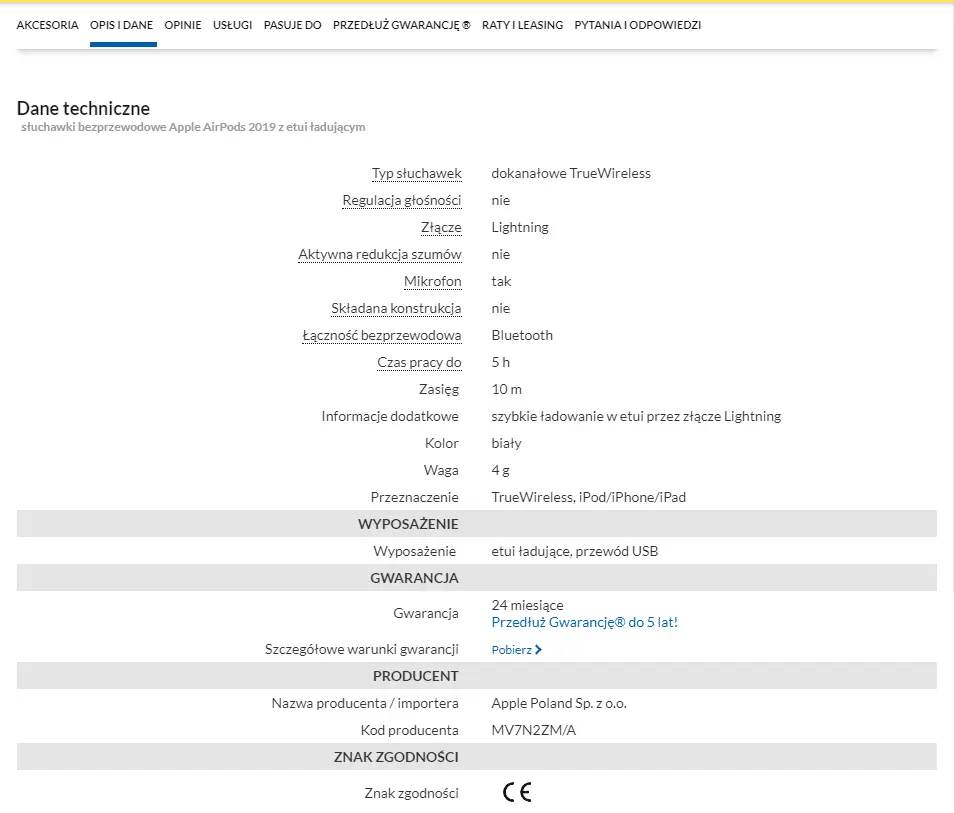Click the 'dokanałowe TrueWireless' value
Viewport: 954px width, 813px height.
[x=571, y=173]
